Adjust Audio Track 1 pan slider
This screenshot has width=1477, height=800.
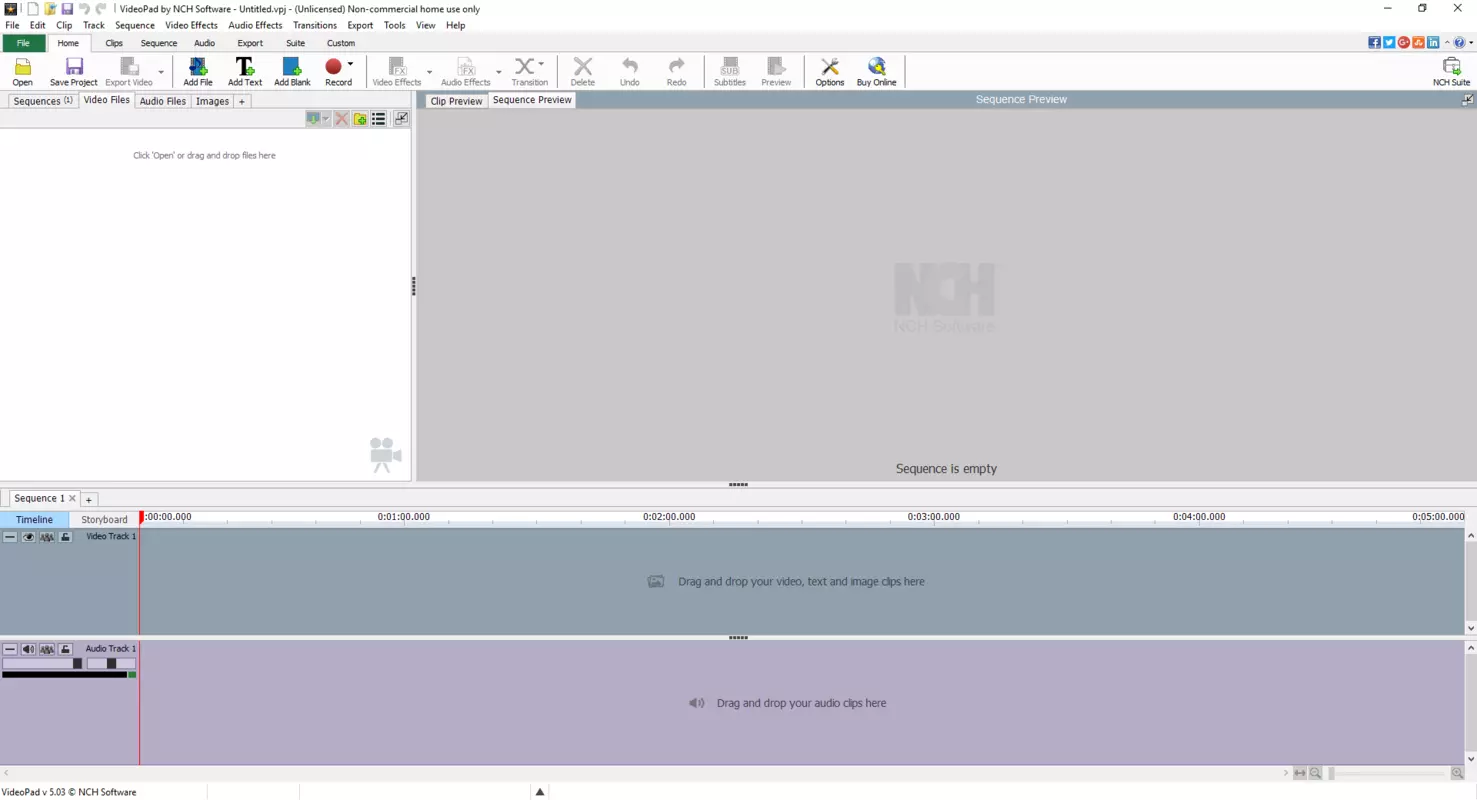[x=111, y=663]
